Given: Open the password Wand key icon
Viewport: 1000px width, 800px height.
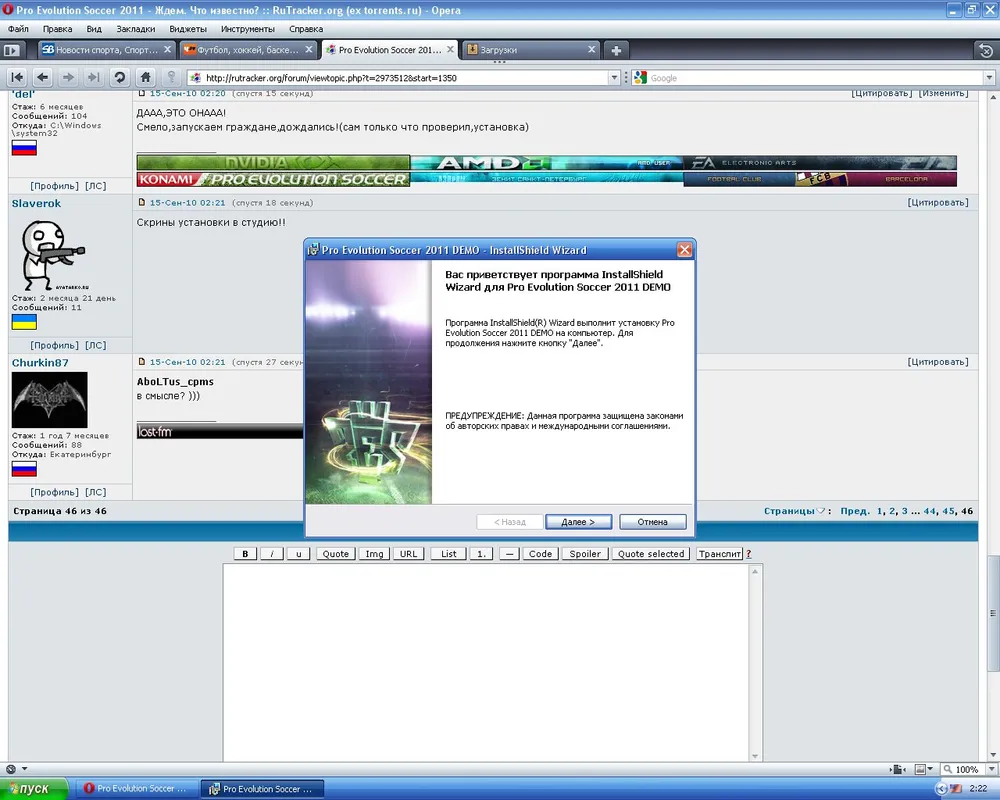Looking at the screenshot, I should [x=171, y=78].
